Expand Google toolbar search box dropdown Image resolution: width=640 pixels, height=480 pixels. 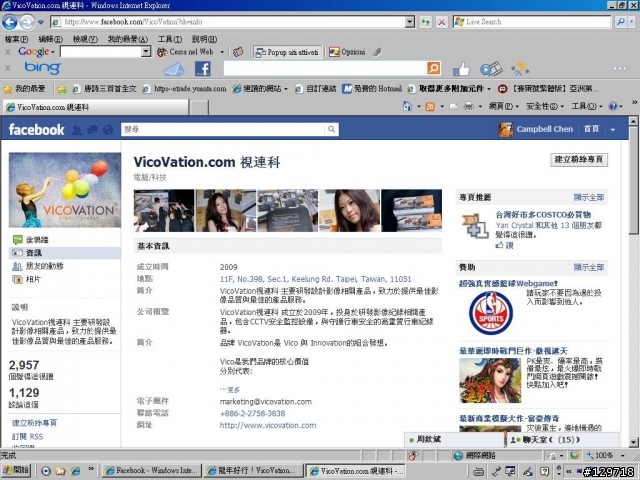(x=146, y=52)
